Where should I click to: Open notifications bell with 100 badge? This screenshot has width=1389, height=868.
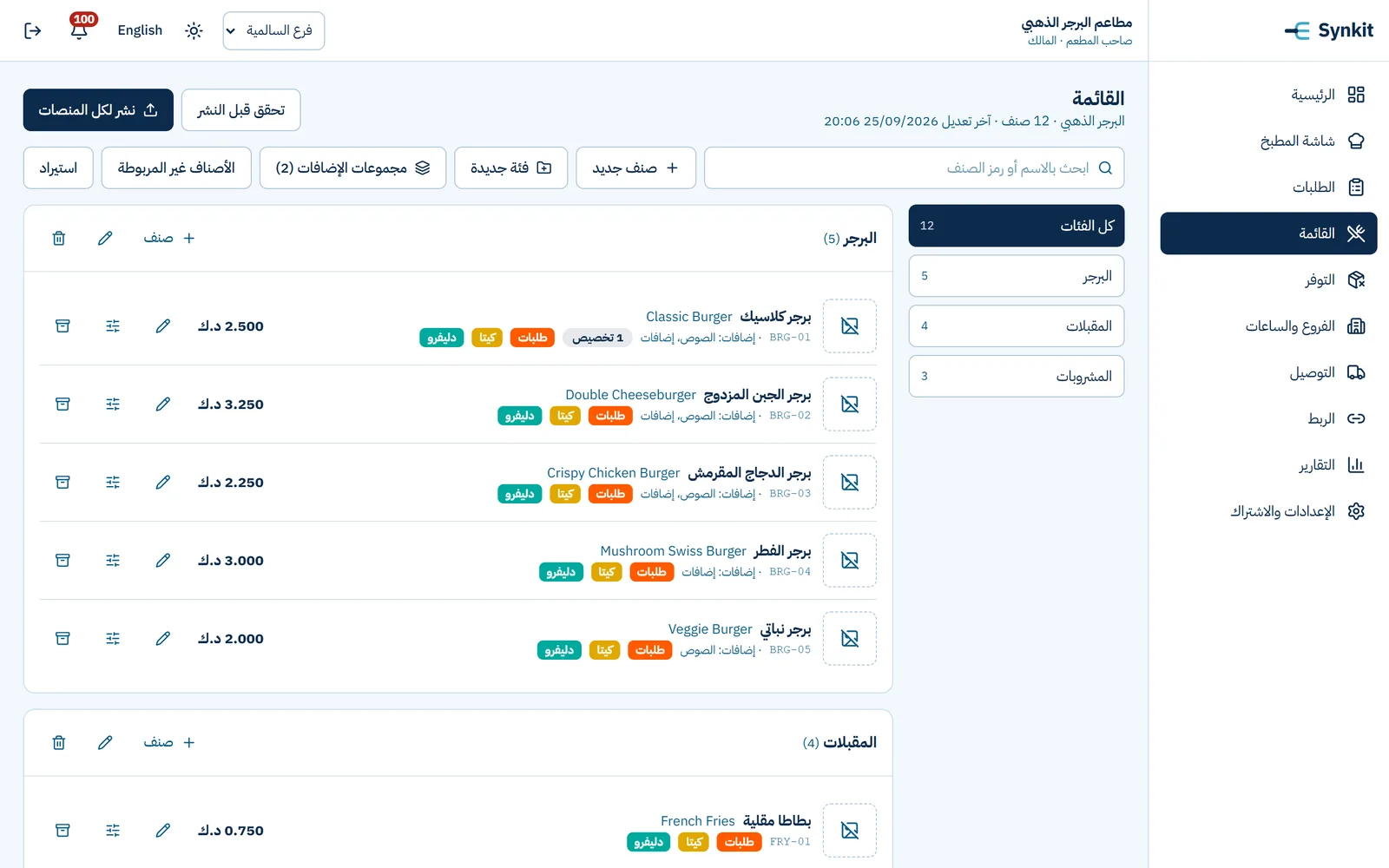pyautogui.click(x=79, y=30)
